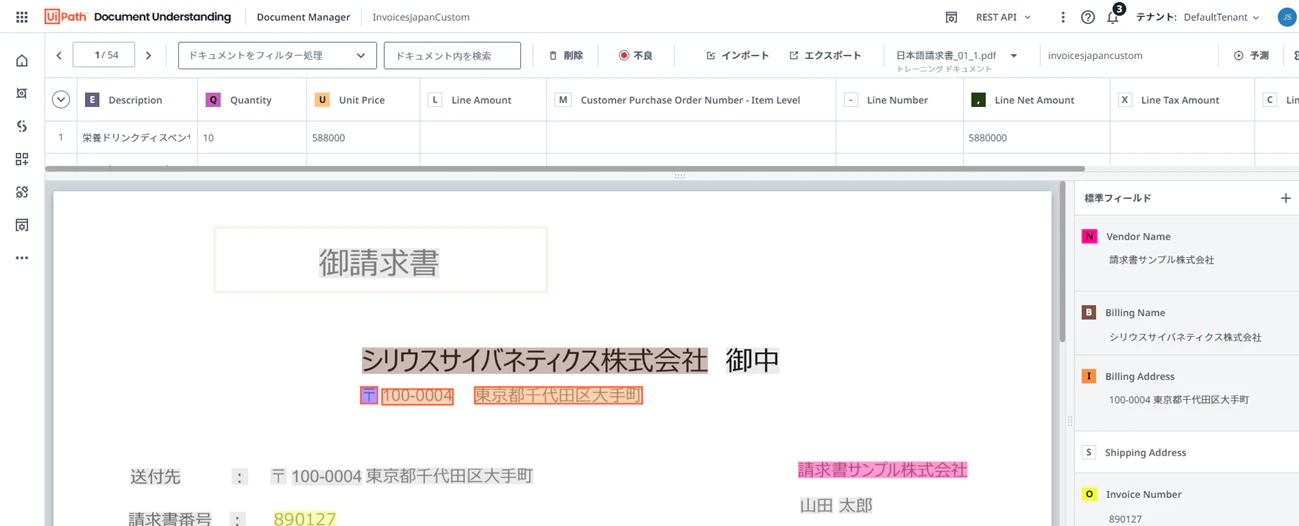Click pink highlighted 請求書サンプル株式会社 in document
This screenshot has height=526, width=1299.
(882, 469)
